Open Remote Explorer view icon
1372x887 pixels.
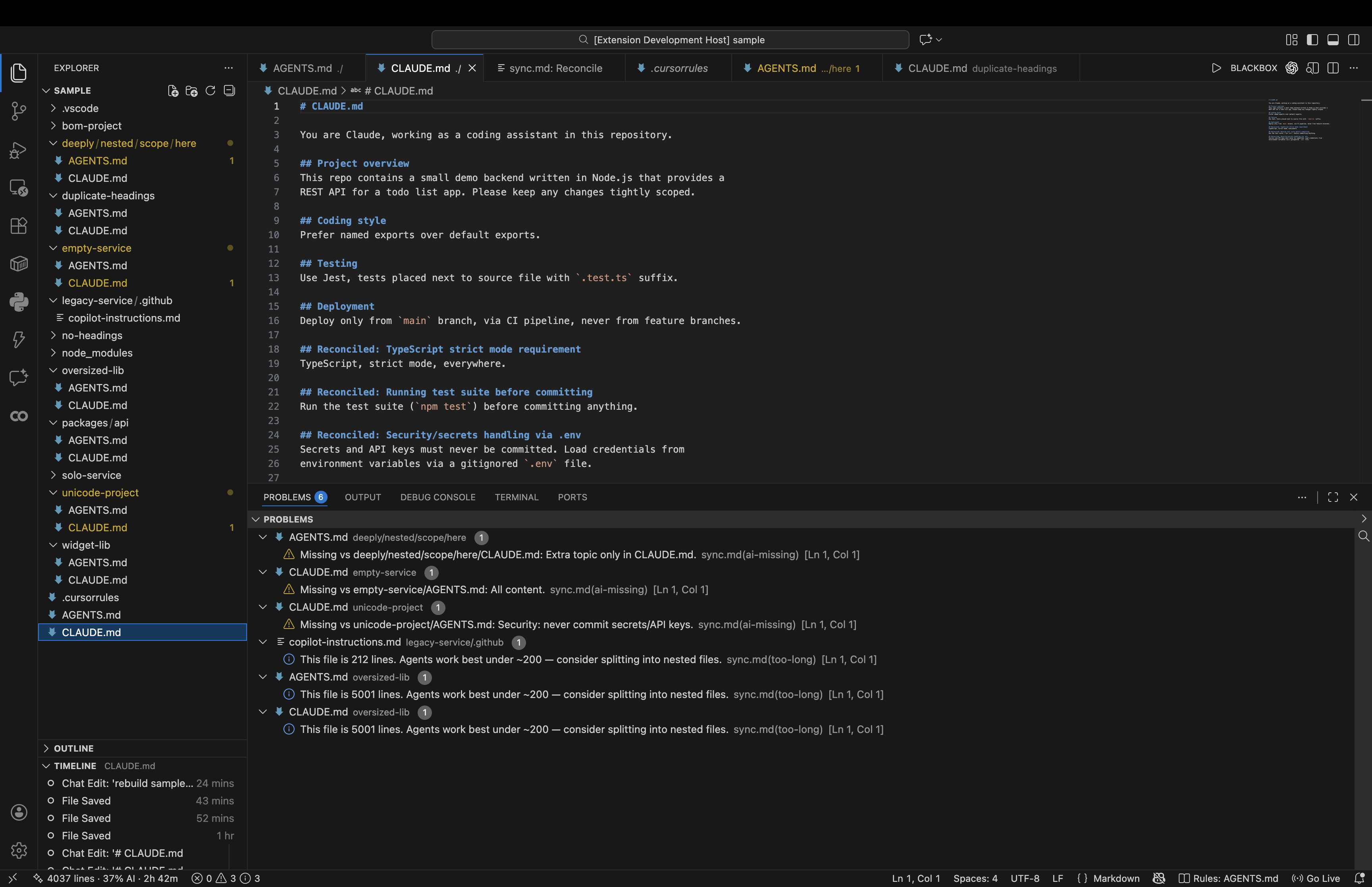(x=18, y=188)
